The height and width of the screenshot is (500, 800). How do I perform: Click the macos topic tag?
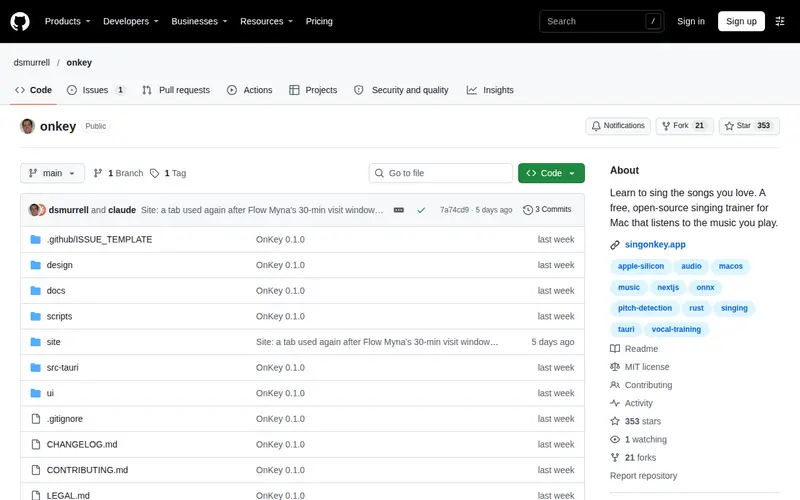pos(731,266)
